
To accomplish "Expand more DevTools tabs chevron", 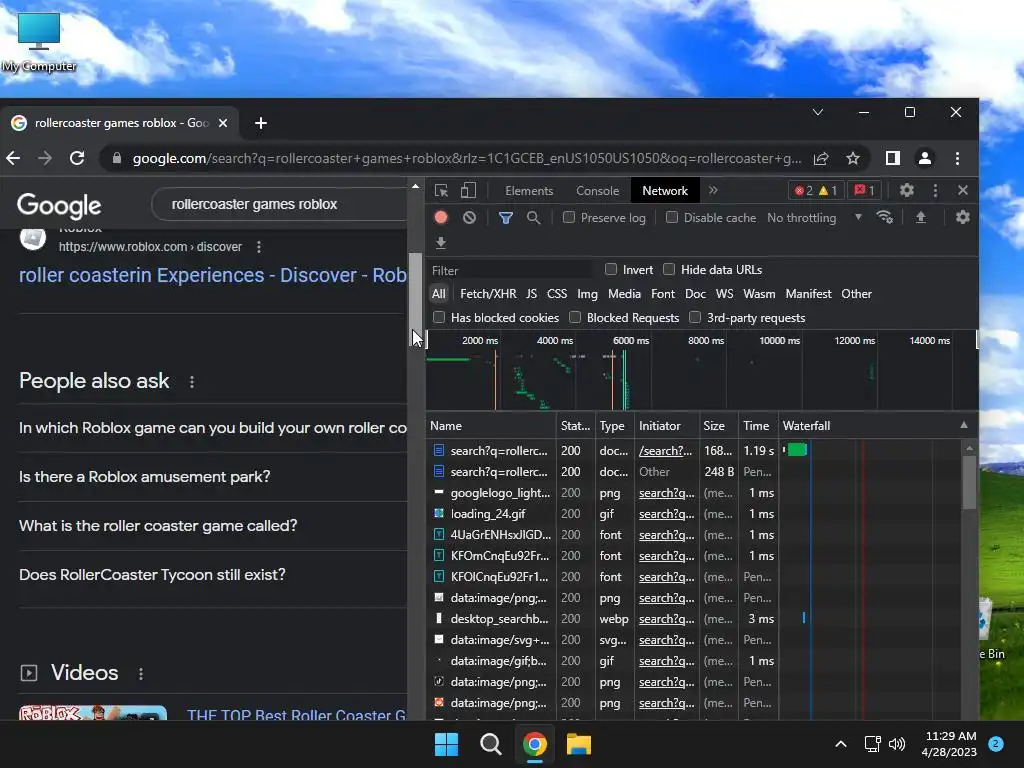I will tap(713, 190).
